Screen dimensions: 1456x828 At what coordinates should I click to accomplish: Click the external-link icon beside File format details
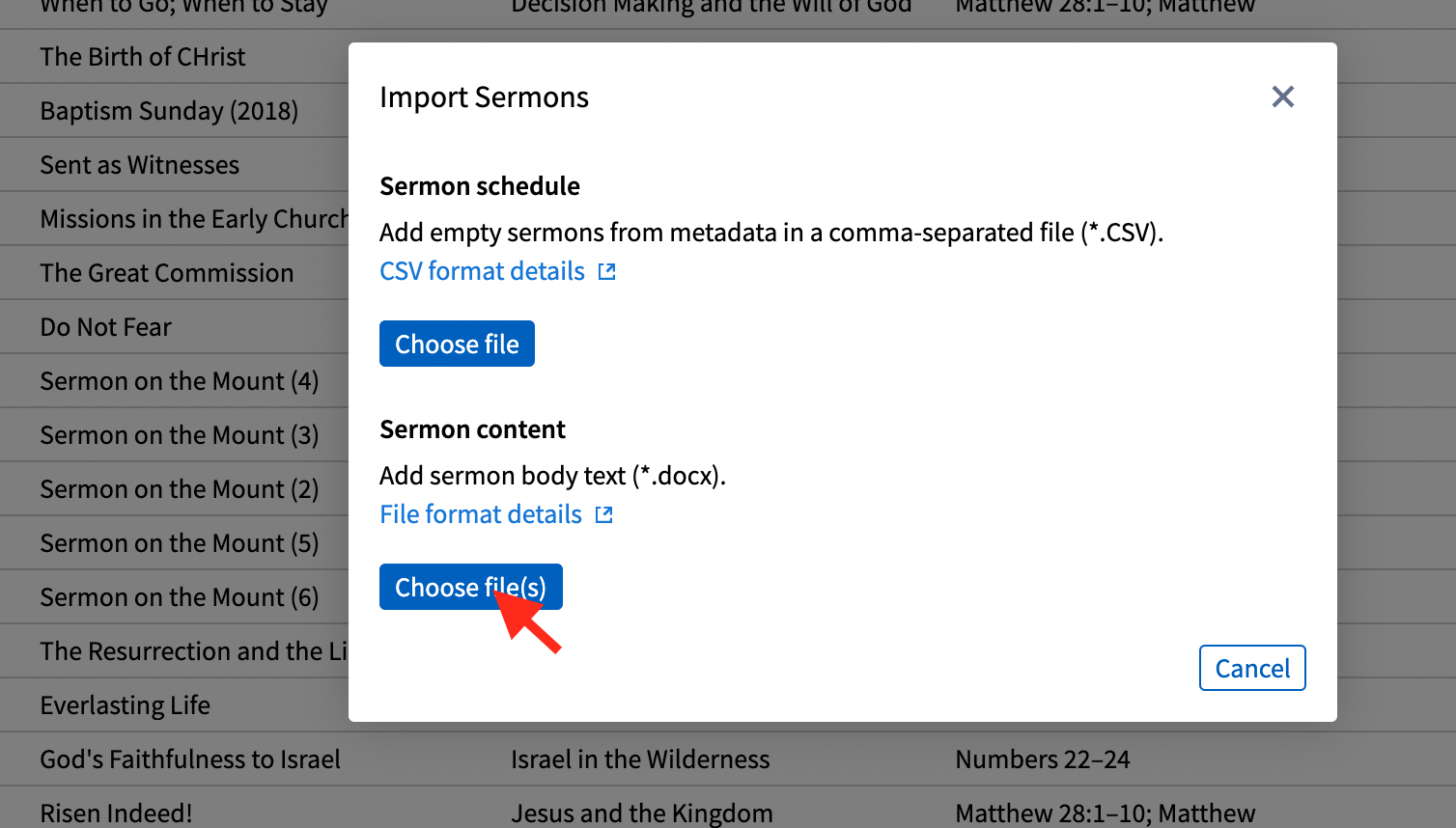point(604,515)
